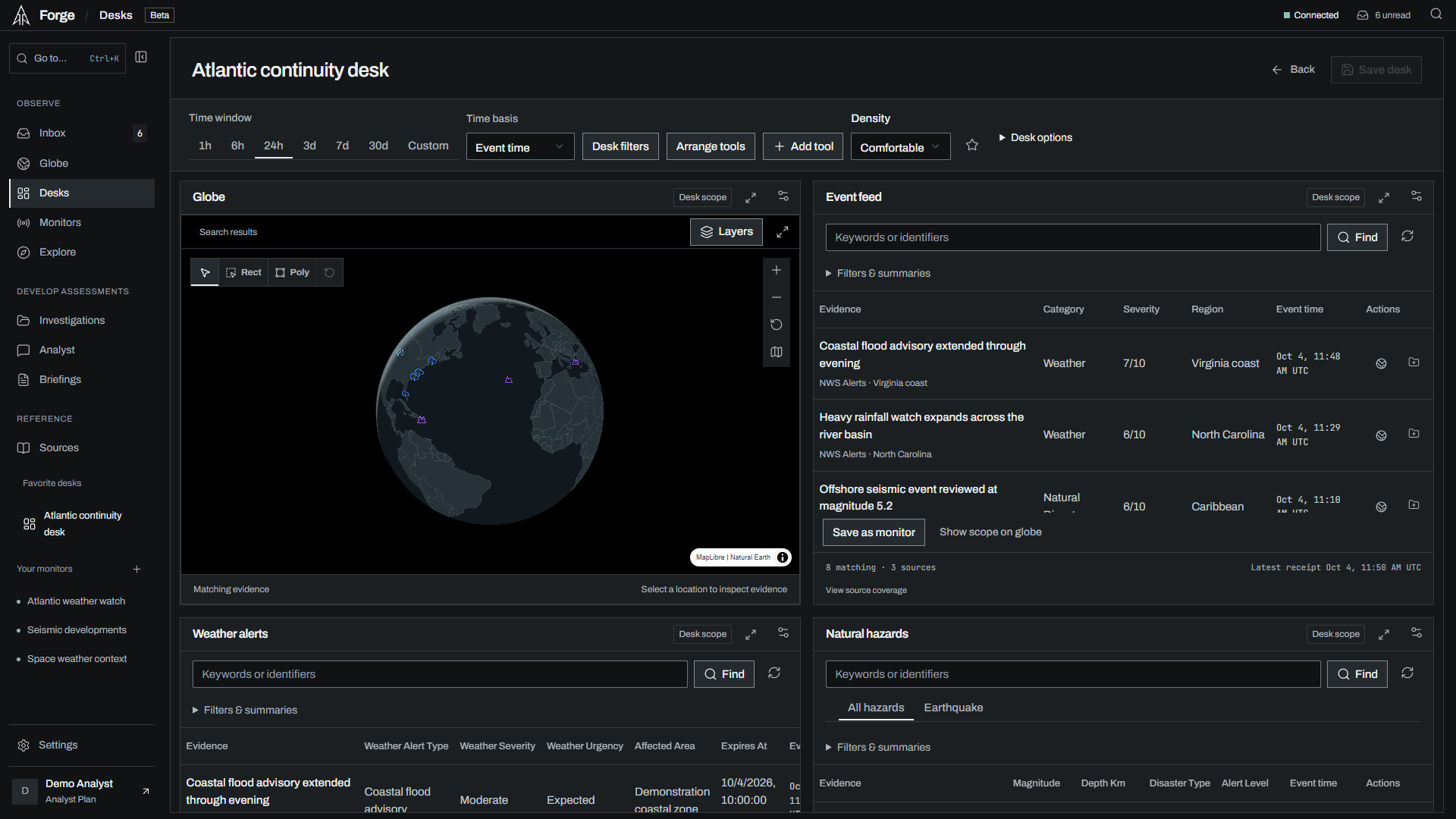
Task: Select the 7d time window
Action: tap(342, 146)
